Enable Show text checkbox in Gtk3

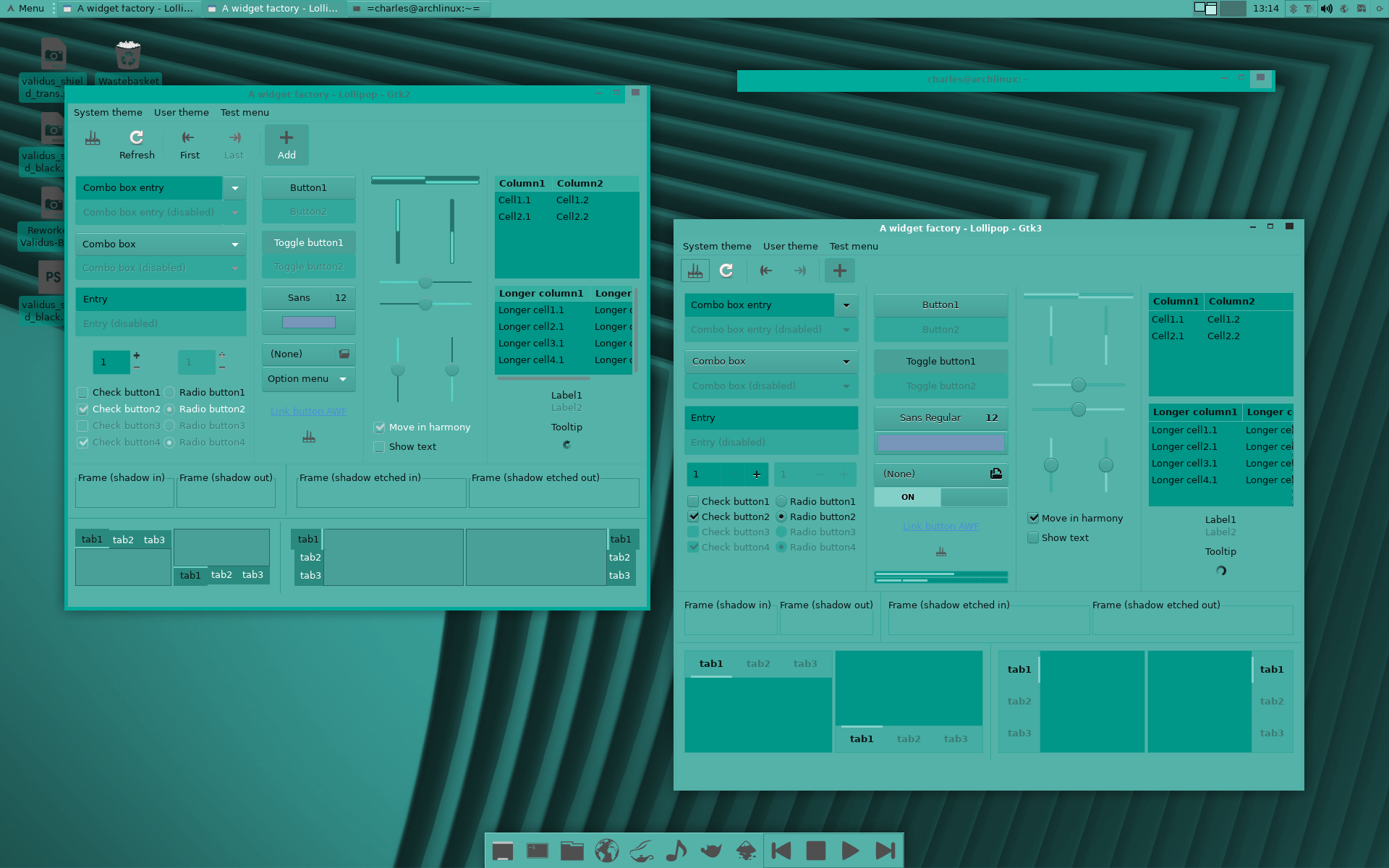point(1033,537)
